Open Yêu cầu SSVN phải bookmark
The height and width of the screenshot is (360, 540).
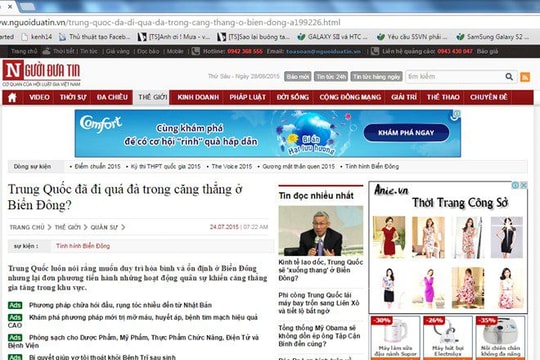pyautogui.click(x=412, y=37)
